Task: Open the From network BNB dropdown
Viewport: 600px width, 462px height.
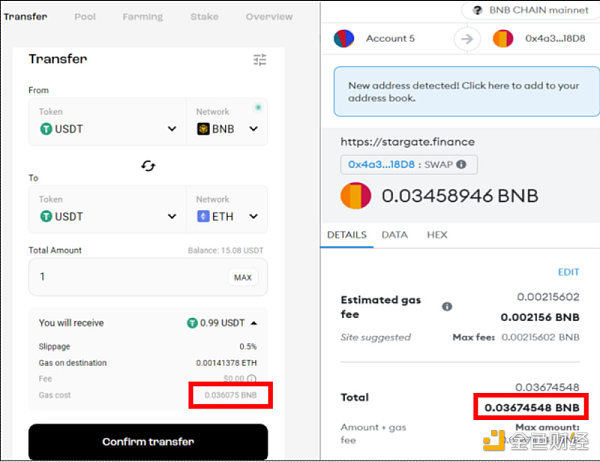Action: [x=227, y=129]
